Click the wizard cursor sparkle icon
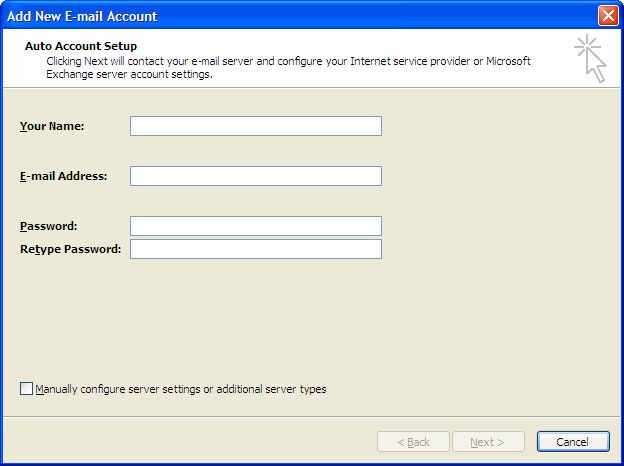 (x=591, y=58)
